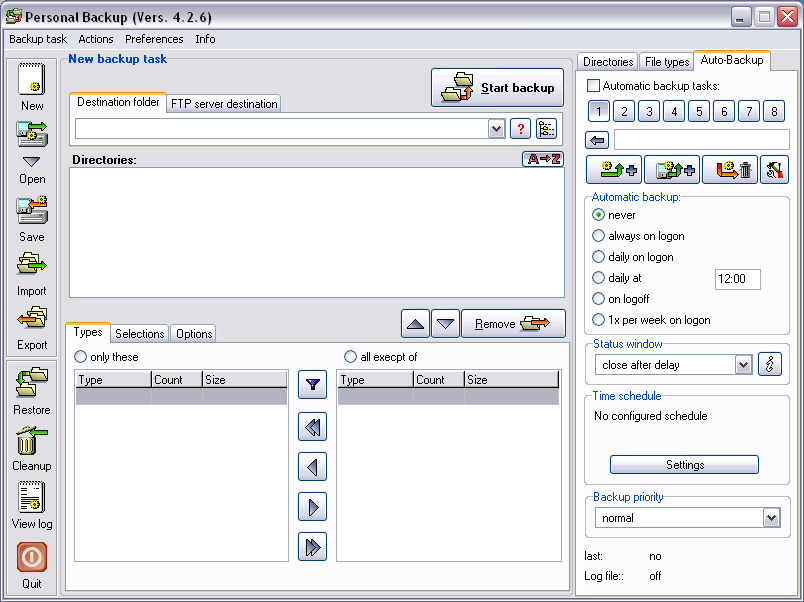
Task: Select 'daily at' radio button
Action: [598, 278]
